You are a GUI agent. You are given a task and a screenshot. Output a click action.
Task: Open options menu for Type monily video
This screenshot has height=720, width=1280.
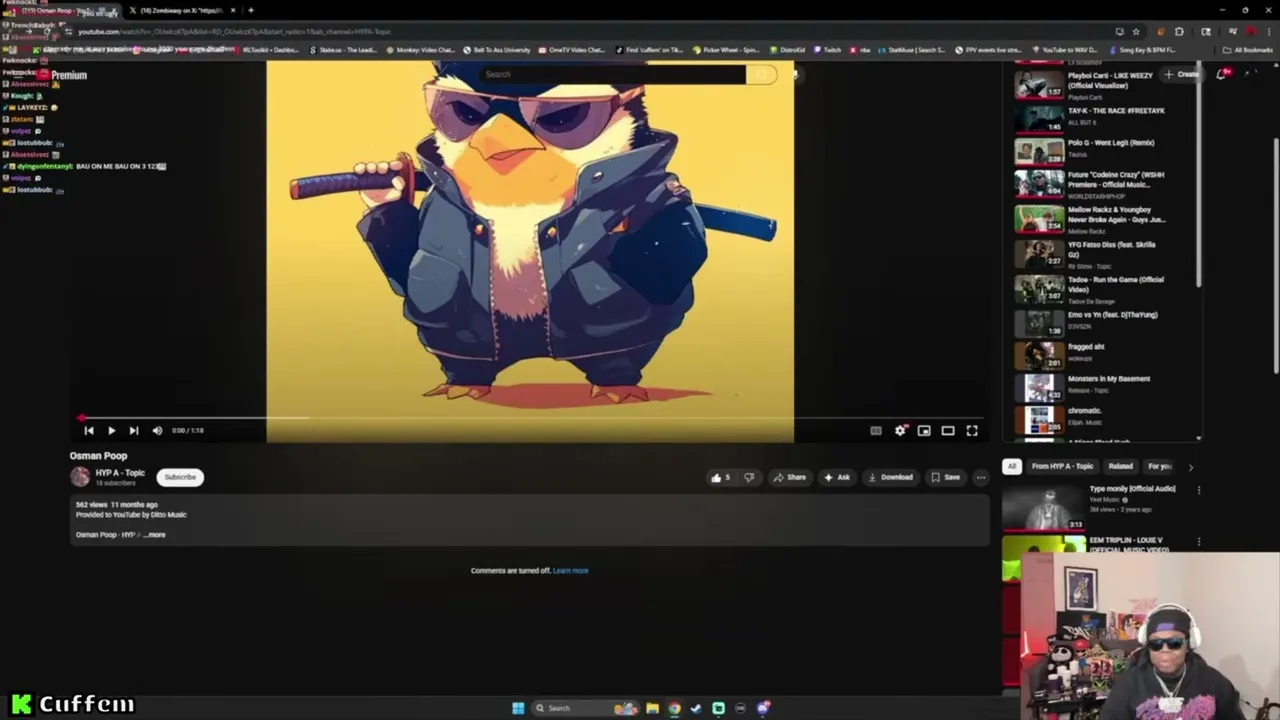coord(1198,490)
